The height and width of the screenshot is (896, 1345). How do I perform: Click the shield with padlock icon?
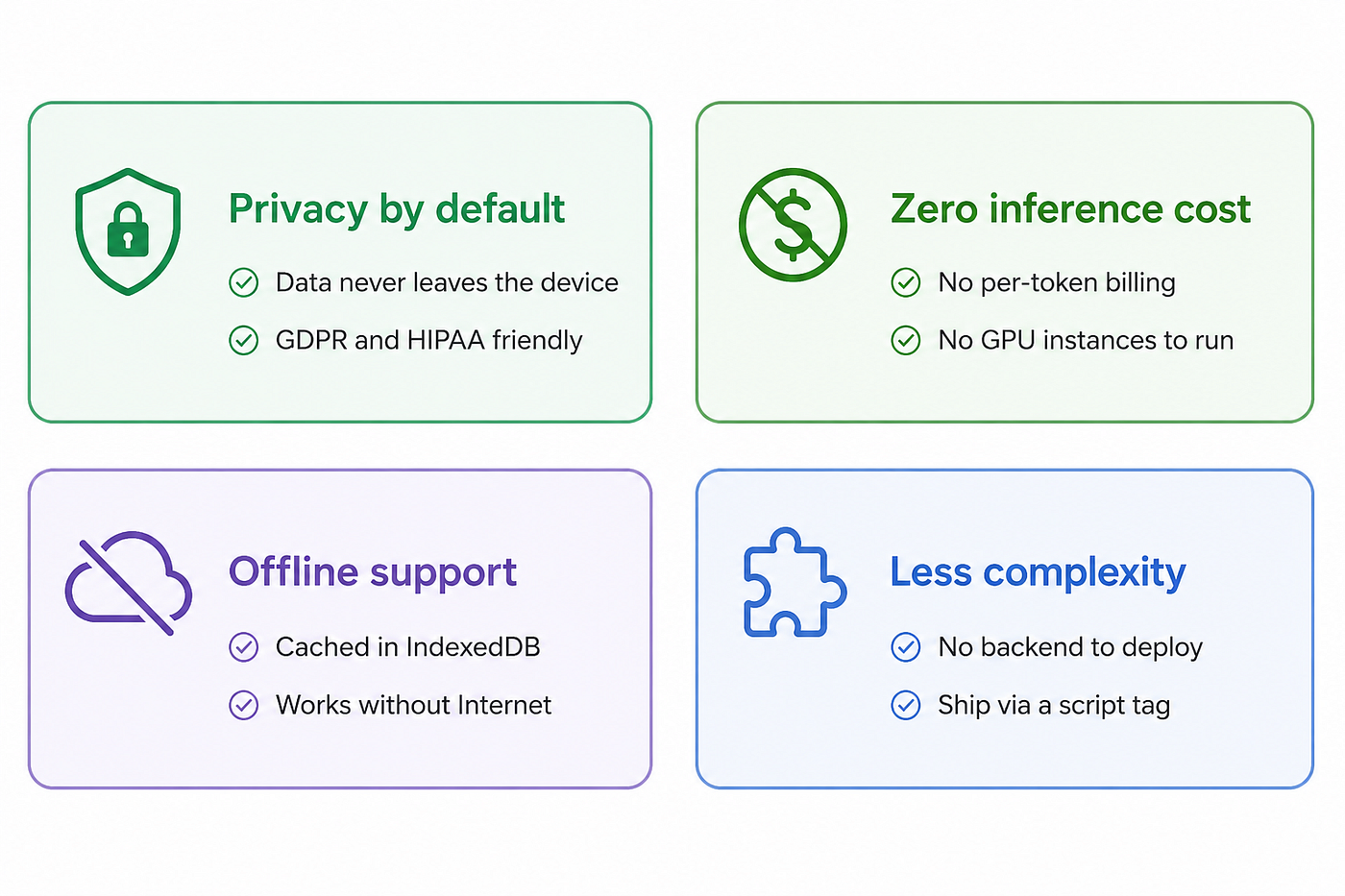click(x=128, y=231)
